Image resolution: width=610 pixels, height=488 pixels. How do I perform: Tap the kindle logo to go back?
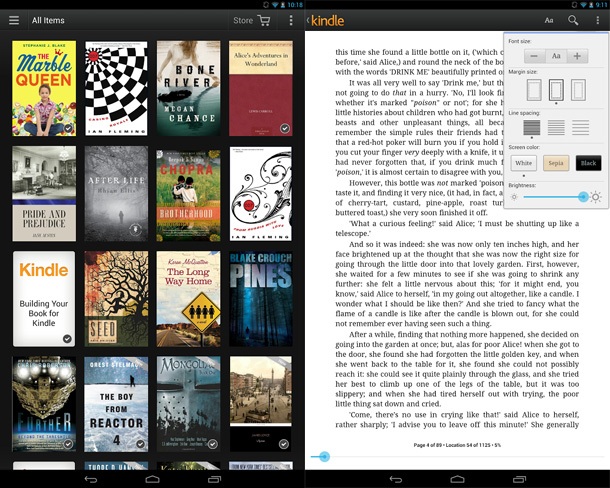(x=326, y=21)
